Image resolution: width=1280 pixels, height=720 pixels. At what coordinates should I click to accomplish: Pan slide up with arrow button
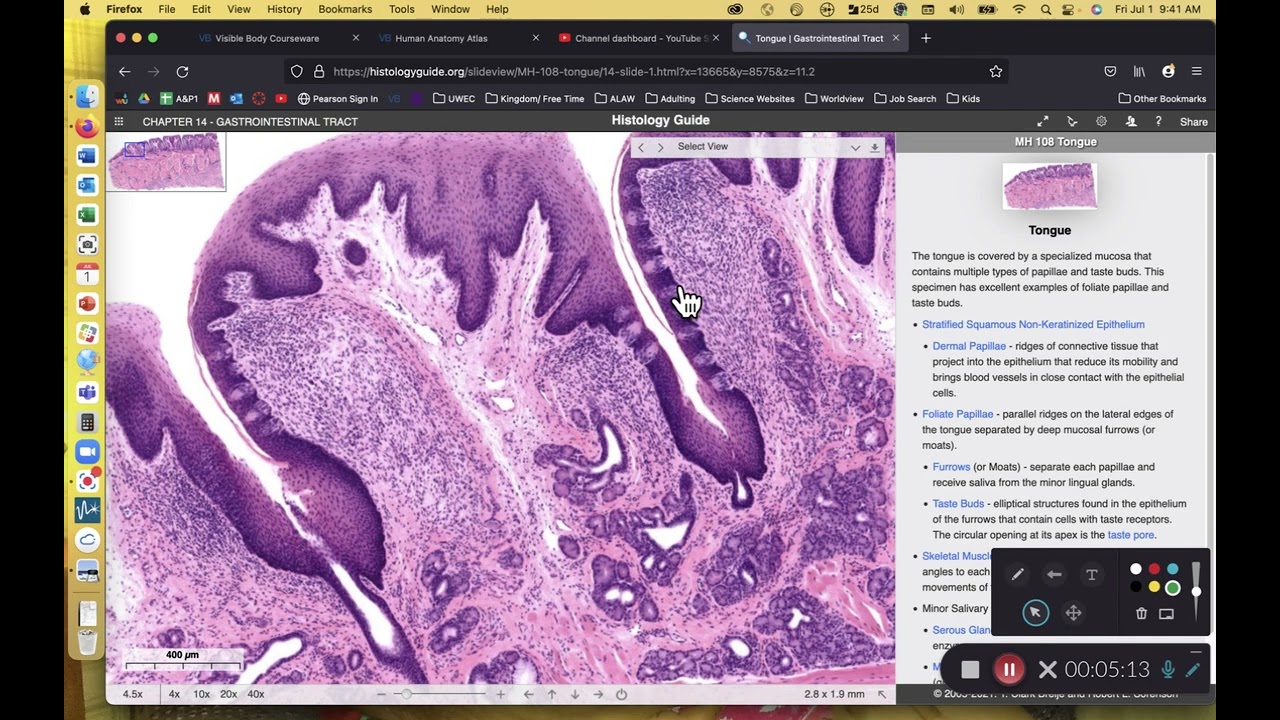[551, 694]
